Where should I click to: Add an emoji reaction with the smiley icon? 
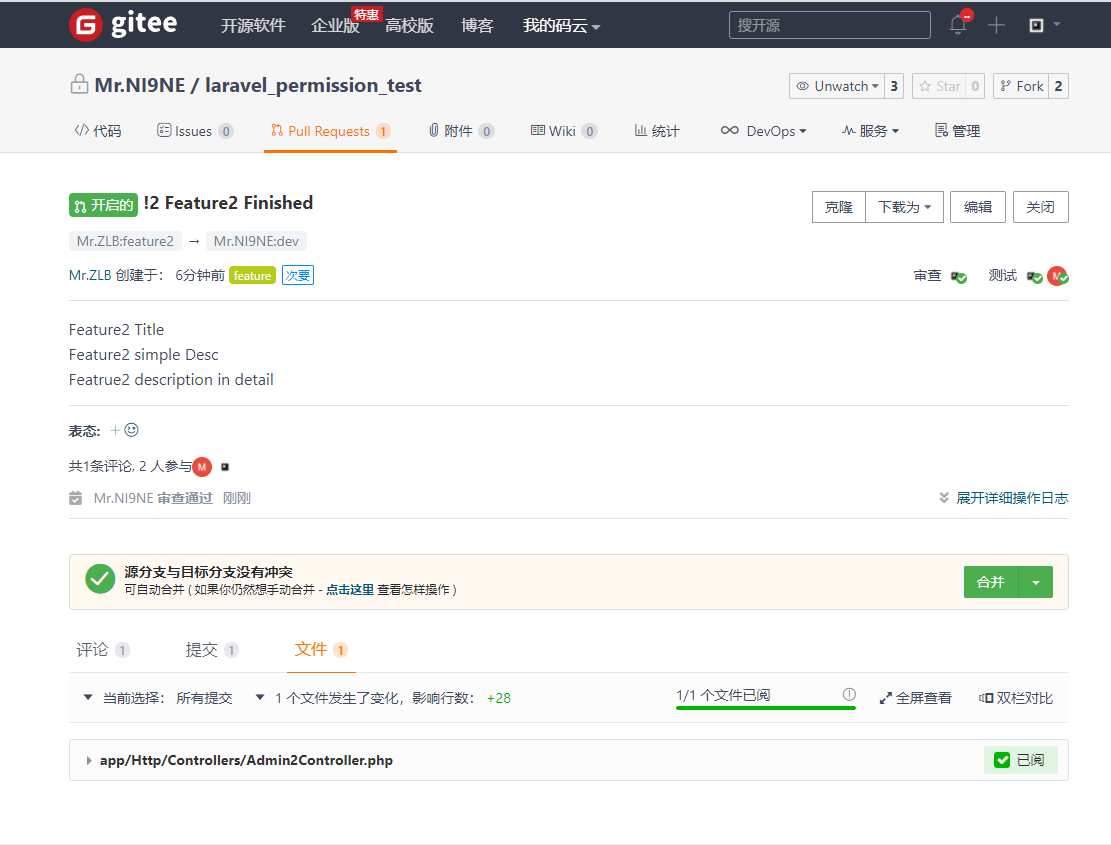(x=131, y=430)
